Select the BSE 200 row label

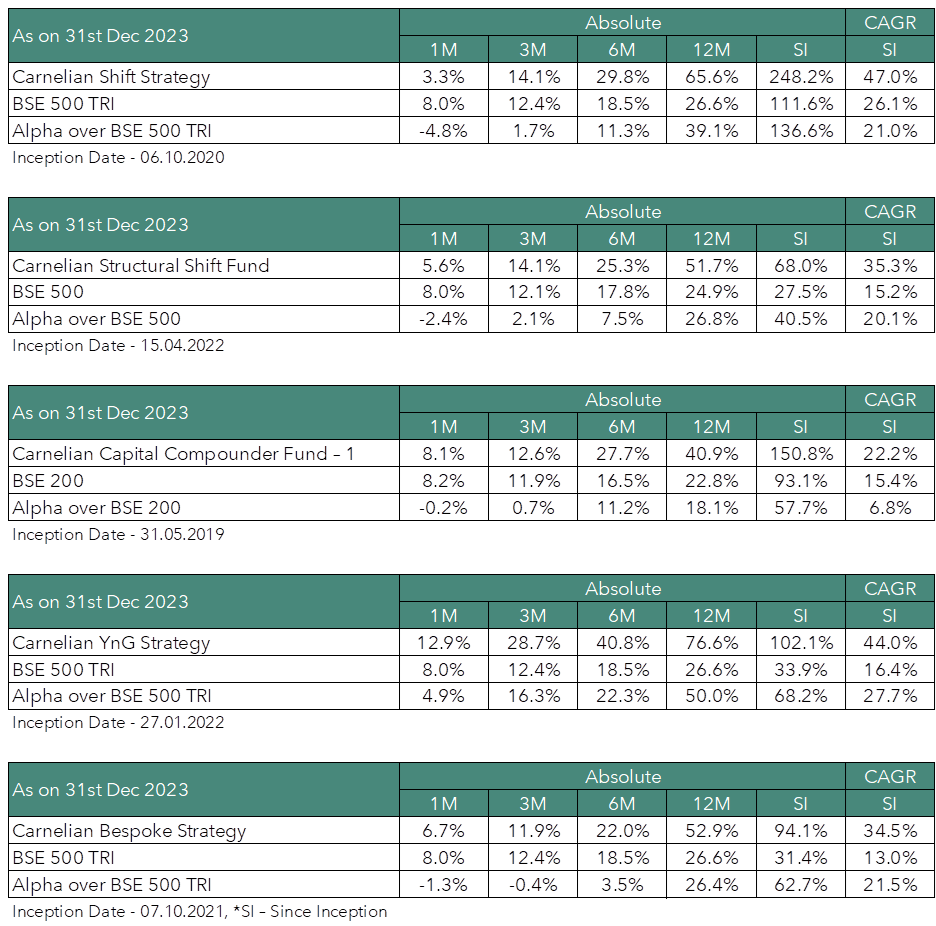pos(48,481)
